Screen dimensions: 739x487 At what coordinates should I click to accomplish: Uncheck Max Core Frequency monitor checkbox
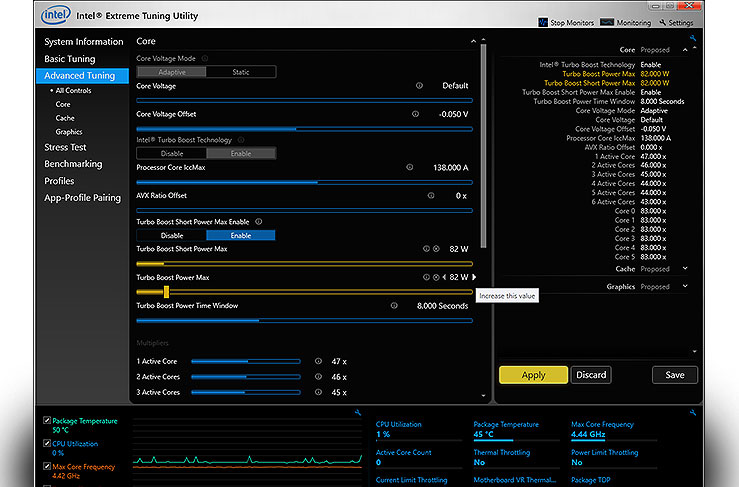pos(47,466)
